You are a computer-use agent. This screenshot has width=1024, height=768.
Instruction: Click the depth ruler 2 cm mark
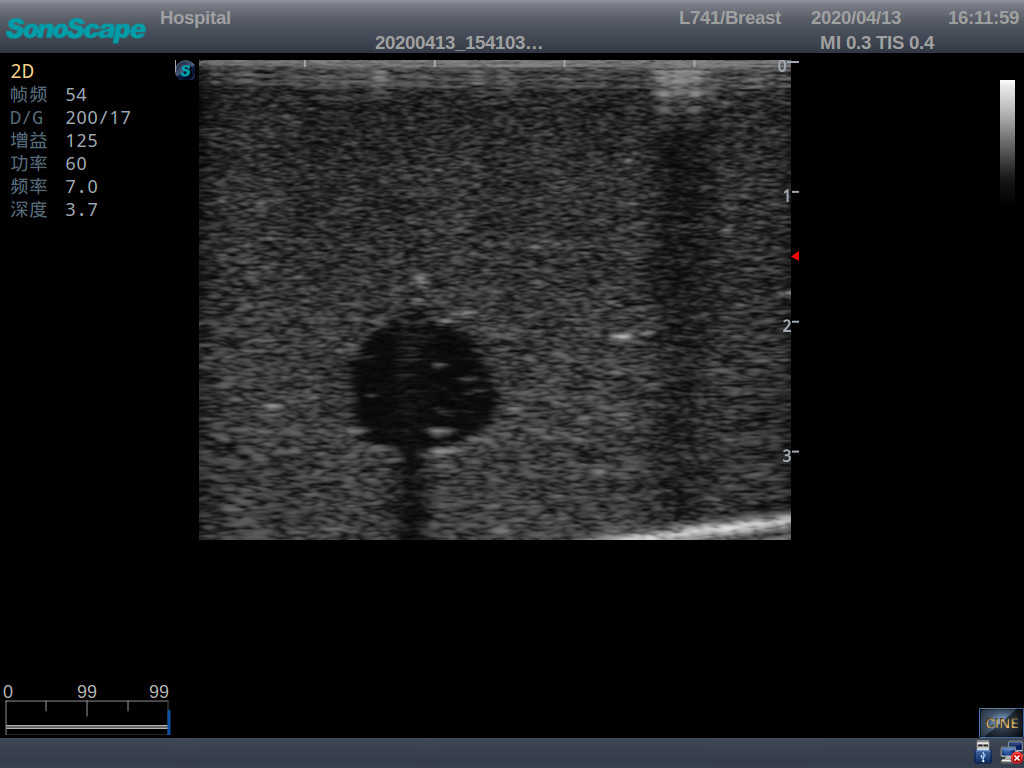pyautogui.click(x=786, y=324)
